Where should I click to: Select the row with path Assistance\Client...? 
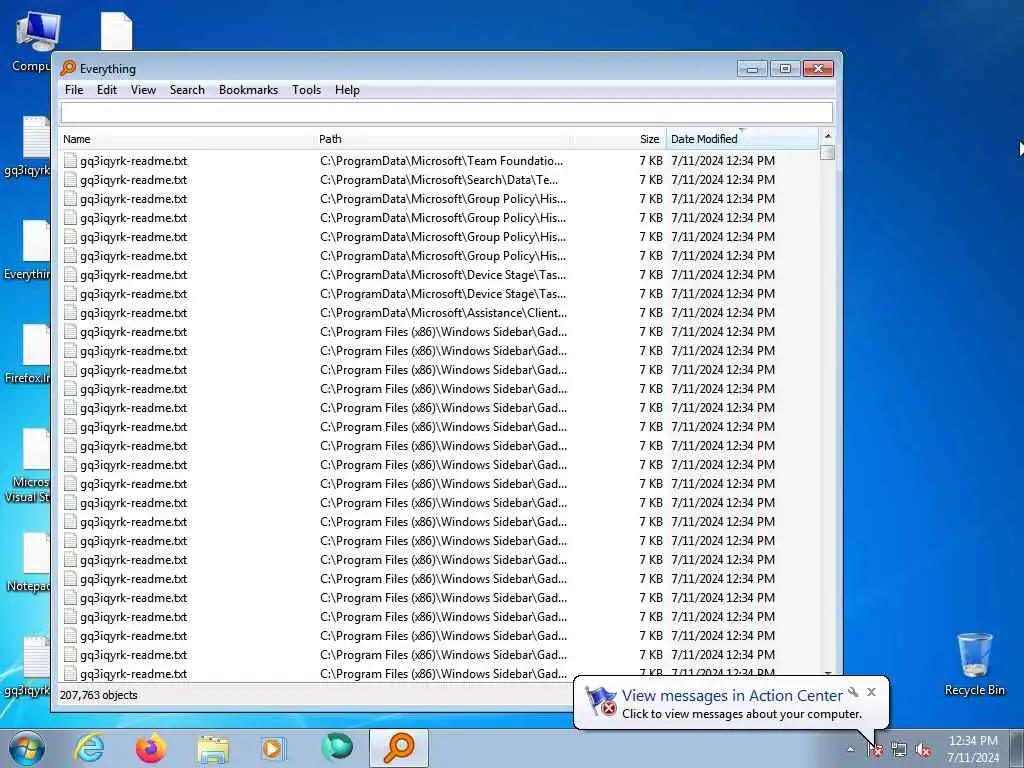coord(440,313)
